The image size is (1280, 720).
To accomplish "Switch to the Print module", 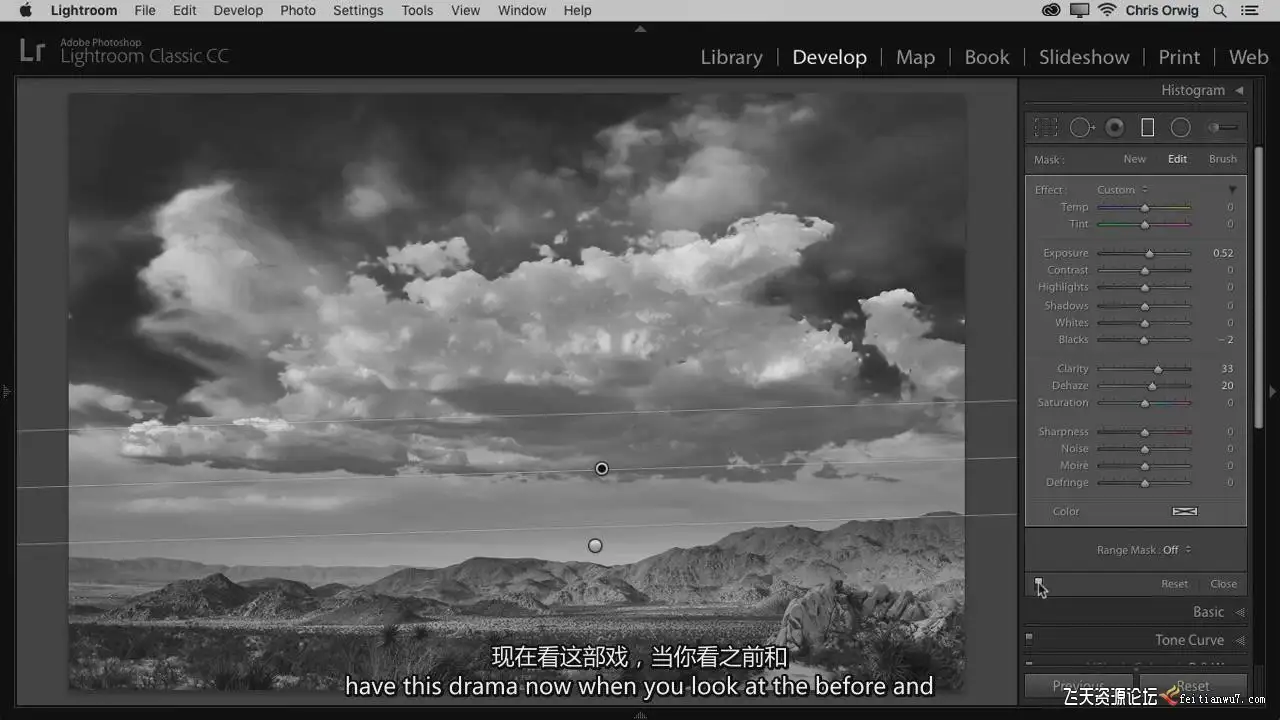I will (x=1179, y=57).
